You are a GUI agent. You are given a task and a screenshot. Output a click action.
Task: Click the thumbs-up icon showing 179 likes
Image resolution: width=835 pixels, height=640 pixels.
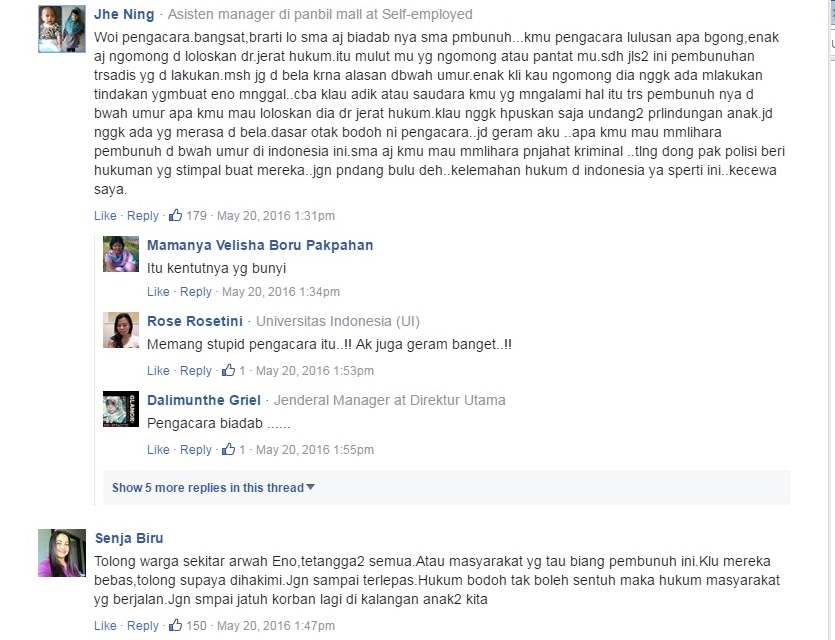175,215
